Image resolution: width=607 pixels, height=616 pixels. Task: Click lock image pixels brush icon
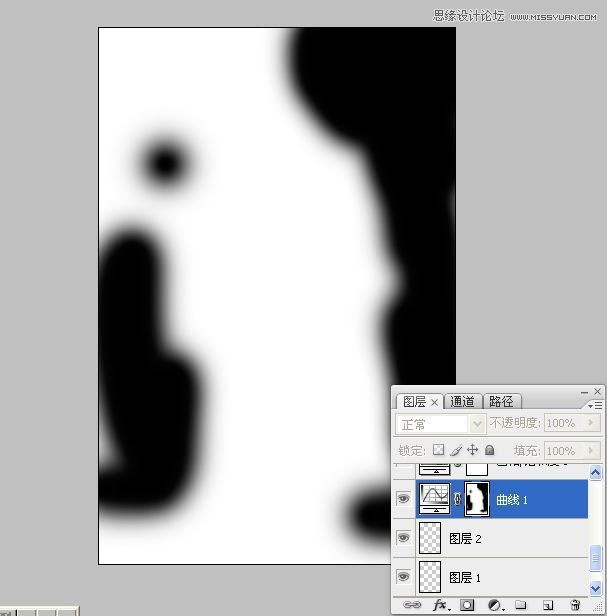tap(456, 451)
